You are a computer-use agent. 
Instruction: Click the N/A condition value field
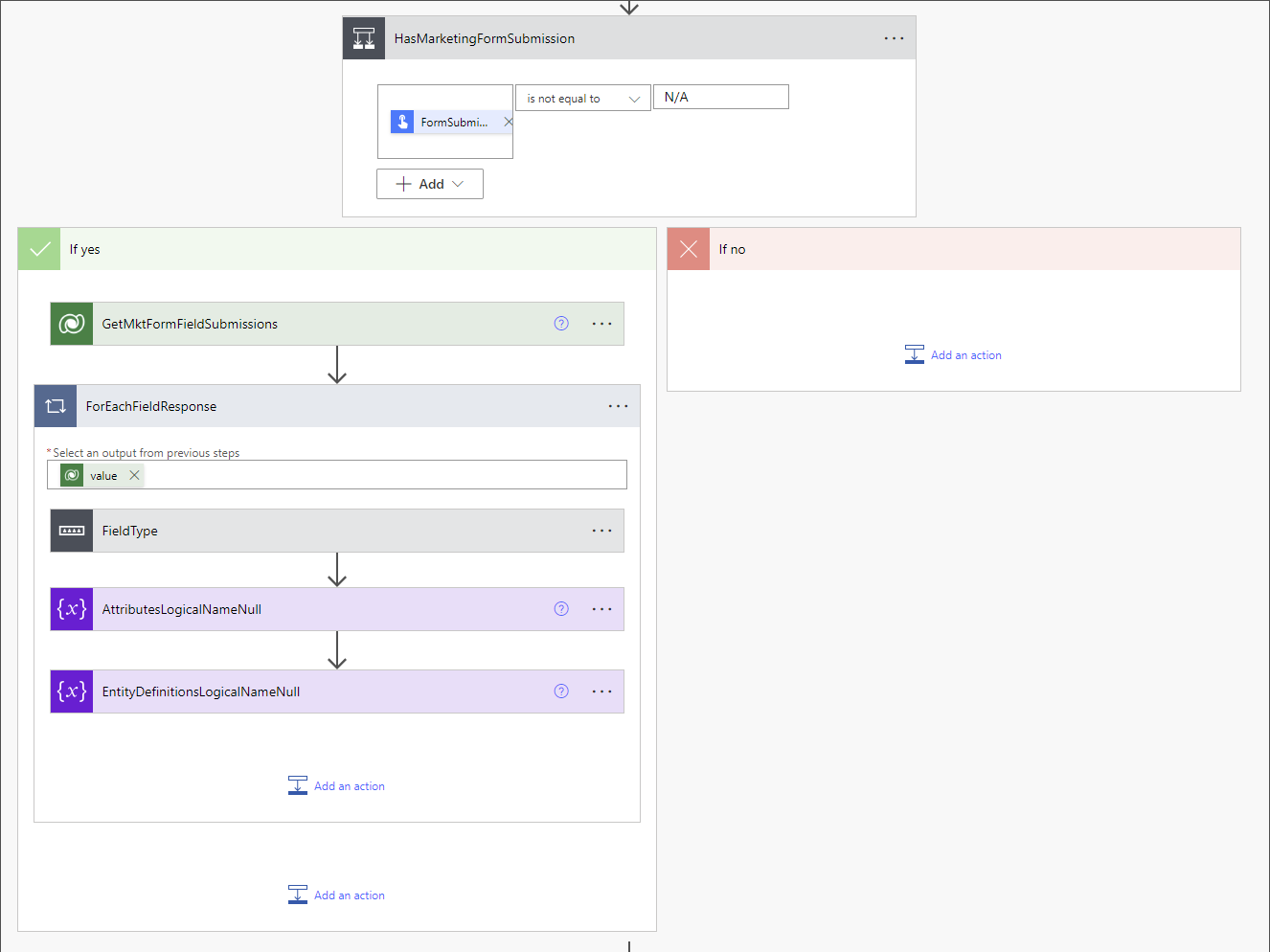[x=720, y=97]
